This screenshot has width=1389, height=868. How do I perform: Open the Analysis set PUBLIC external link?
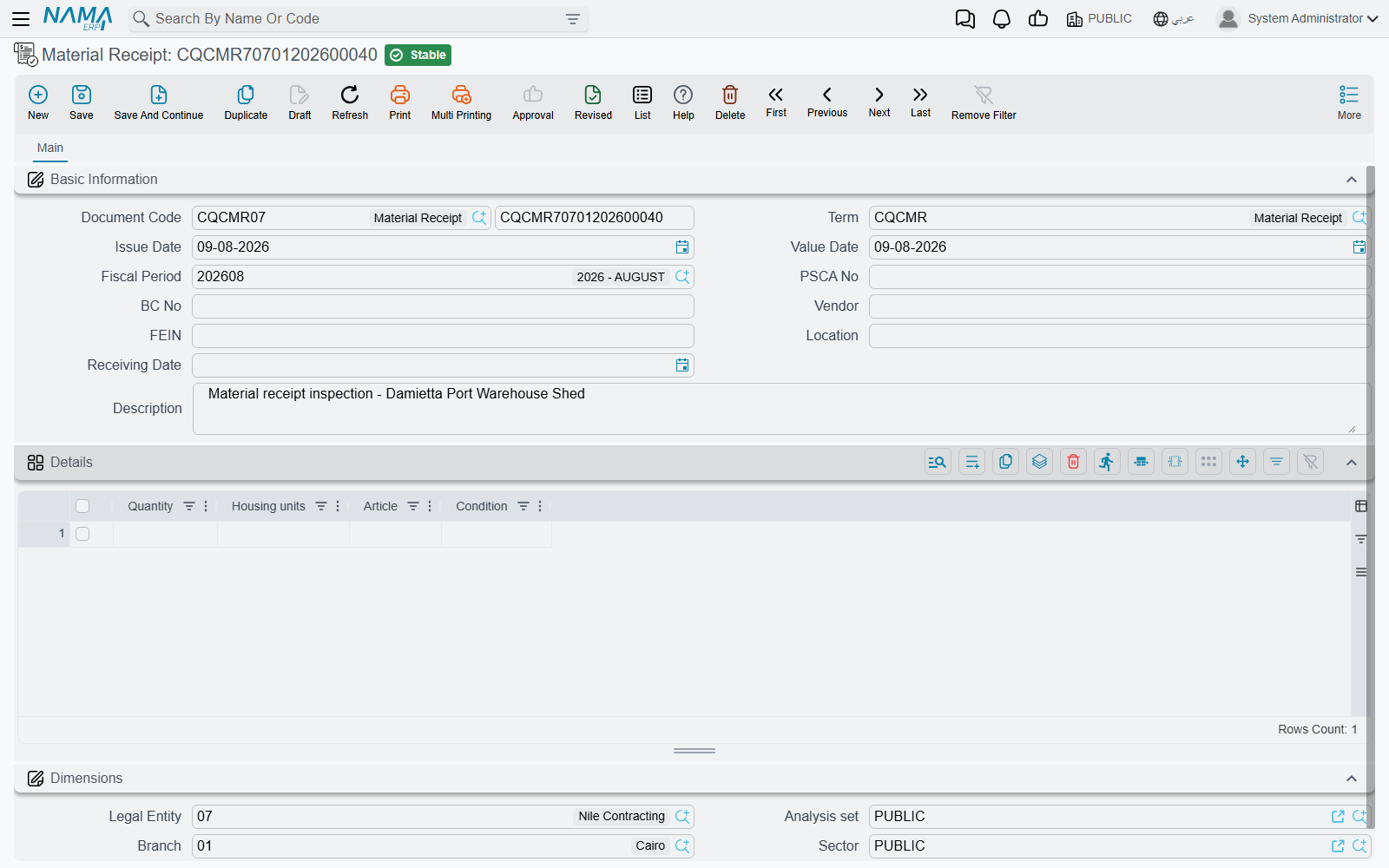[1338, 817]
